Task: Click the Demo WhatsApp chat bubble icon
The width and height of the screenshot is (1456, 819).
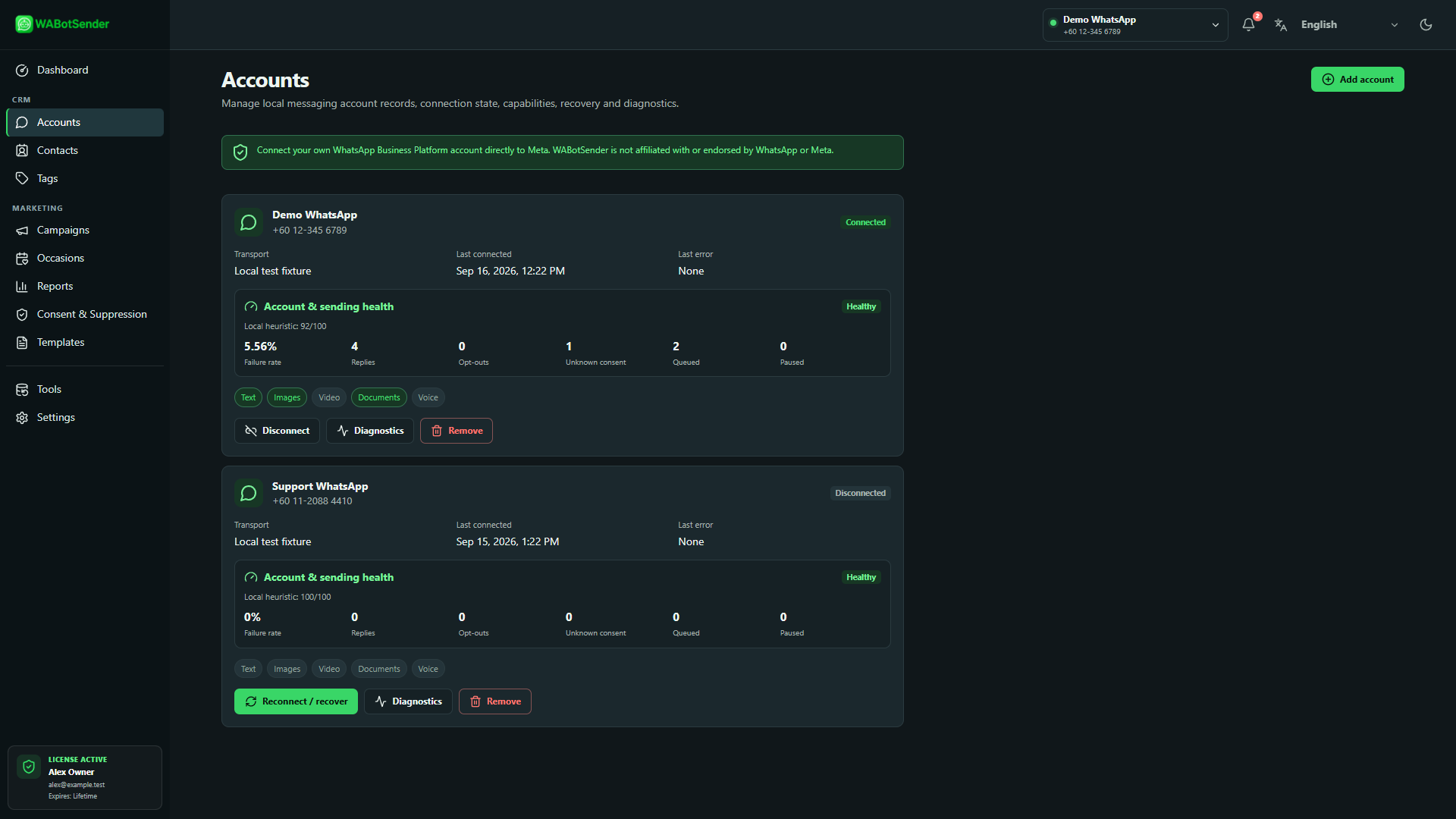Action: (x=249, y=222)
